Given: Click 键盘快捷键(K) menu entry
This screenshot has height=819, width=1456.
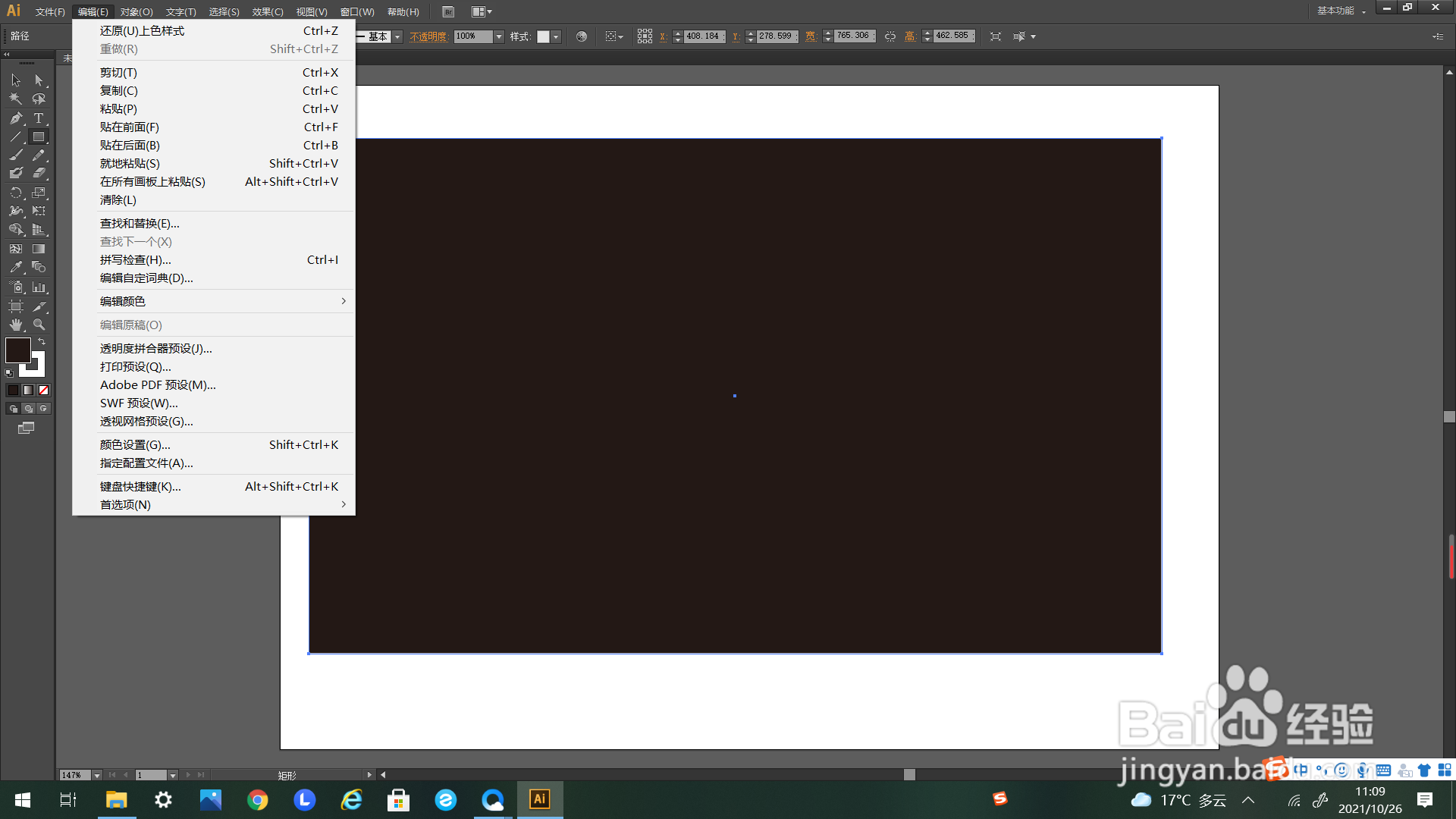Looking at the screenshot, I should coord(140,487).
